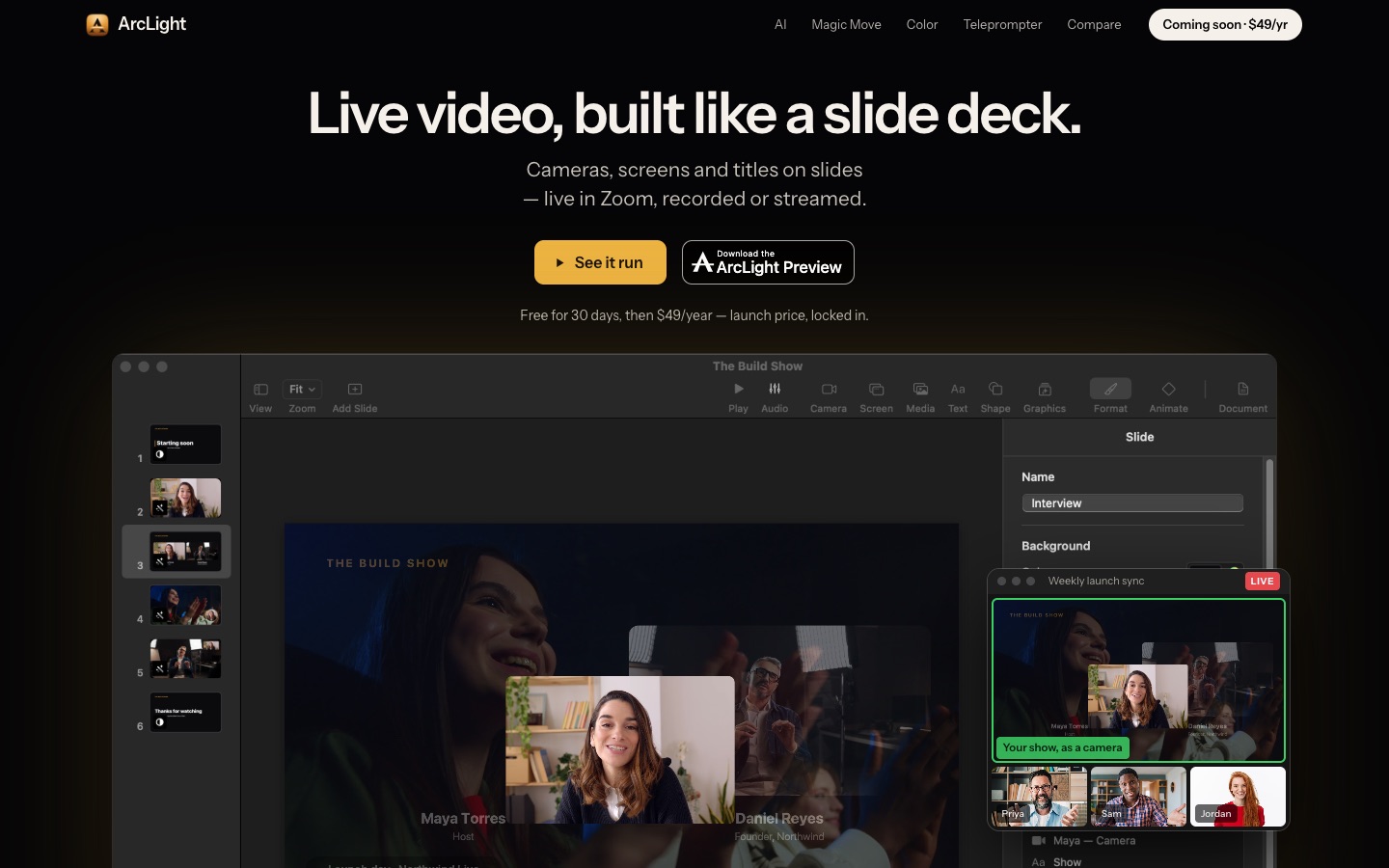The image size is (1389, 868).
Task: Select slide 4 thumbnail
Action: click(185, 605)
